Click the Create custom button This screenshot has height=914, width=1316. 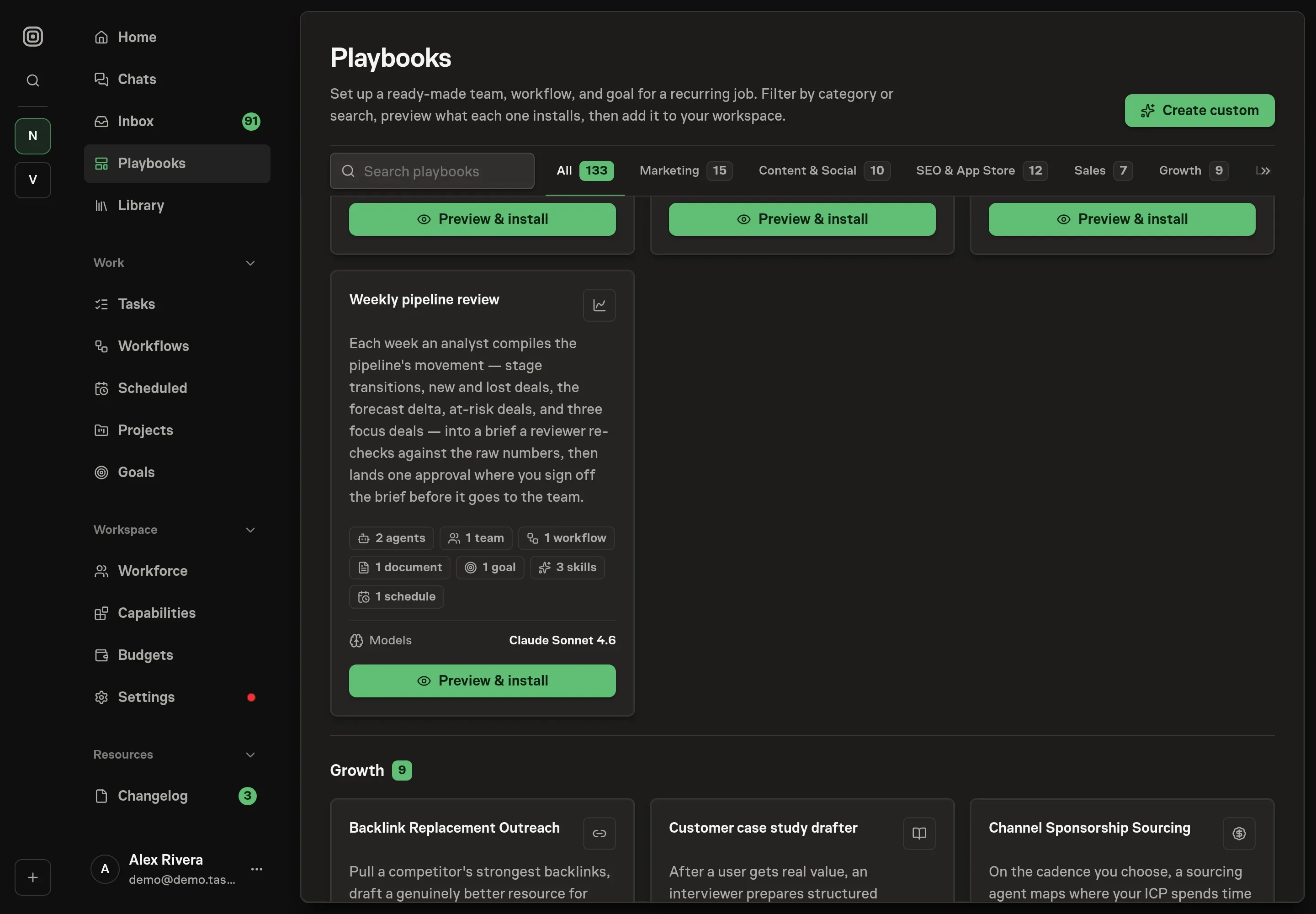[x=1199, y=111]
